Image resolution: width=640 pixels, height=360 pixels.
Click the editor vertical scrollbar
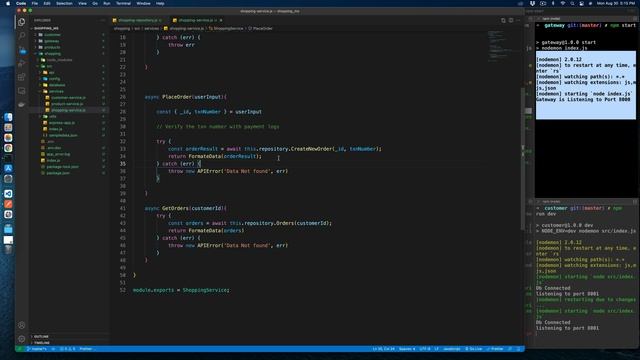(522, 159)
